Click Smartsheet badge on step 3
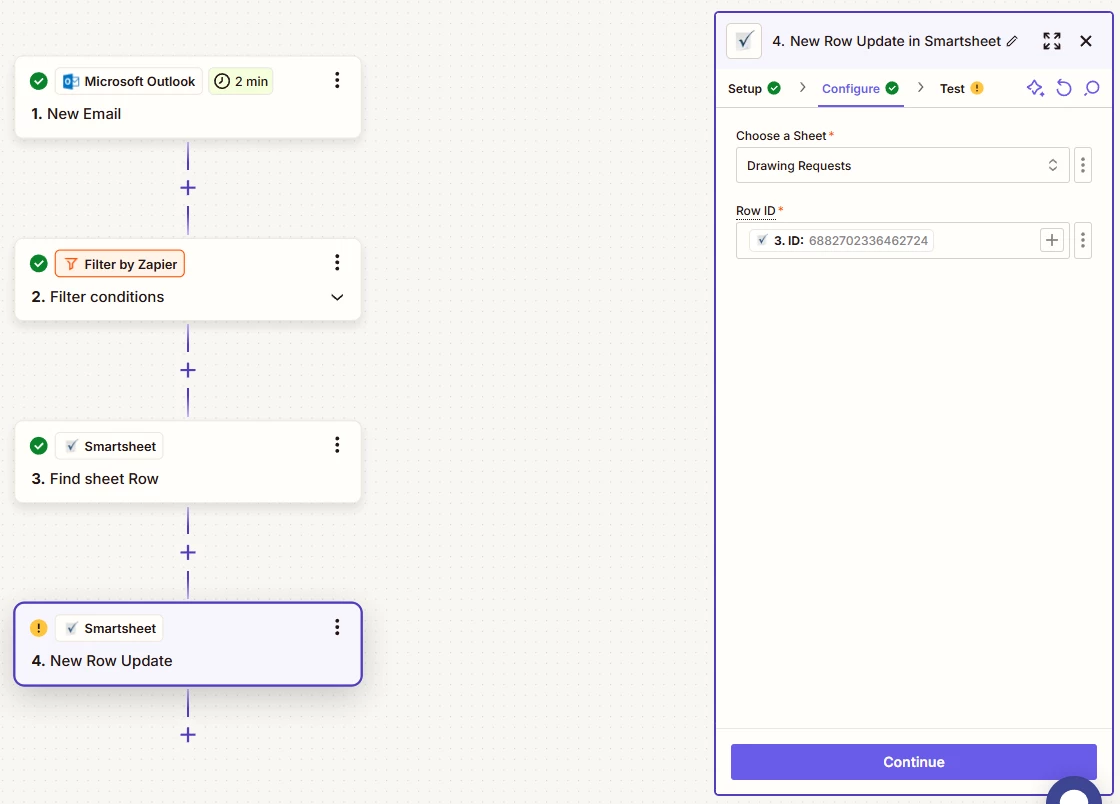Screen dimensions: 1120x804 [x=109, y=446]
